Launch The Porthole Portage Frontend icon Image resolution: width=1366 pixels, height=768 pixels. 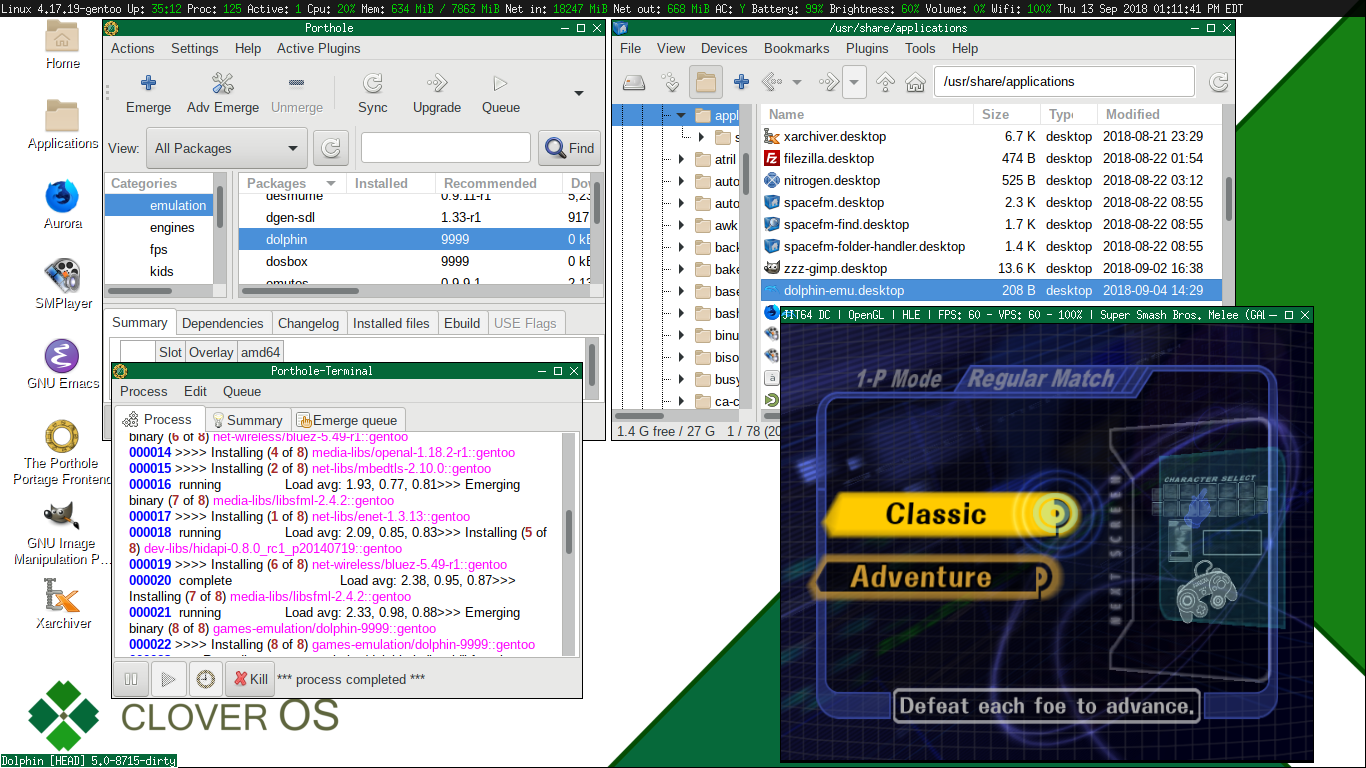click(x=62, y=436)
